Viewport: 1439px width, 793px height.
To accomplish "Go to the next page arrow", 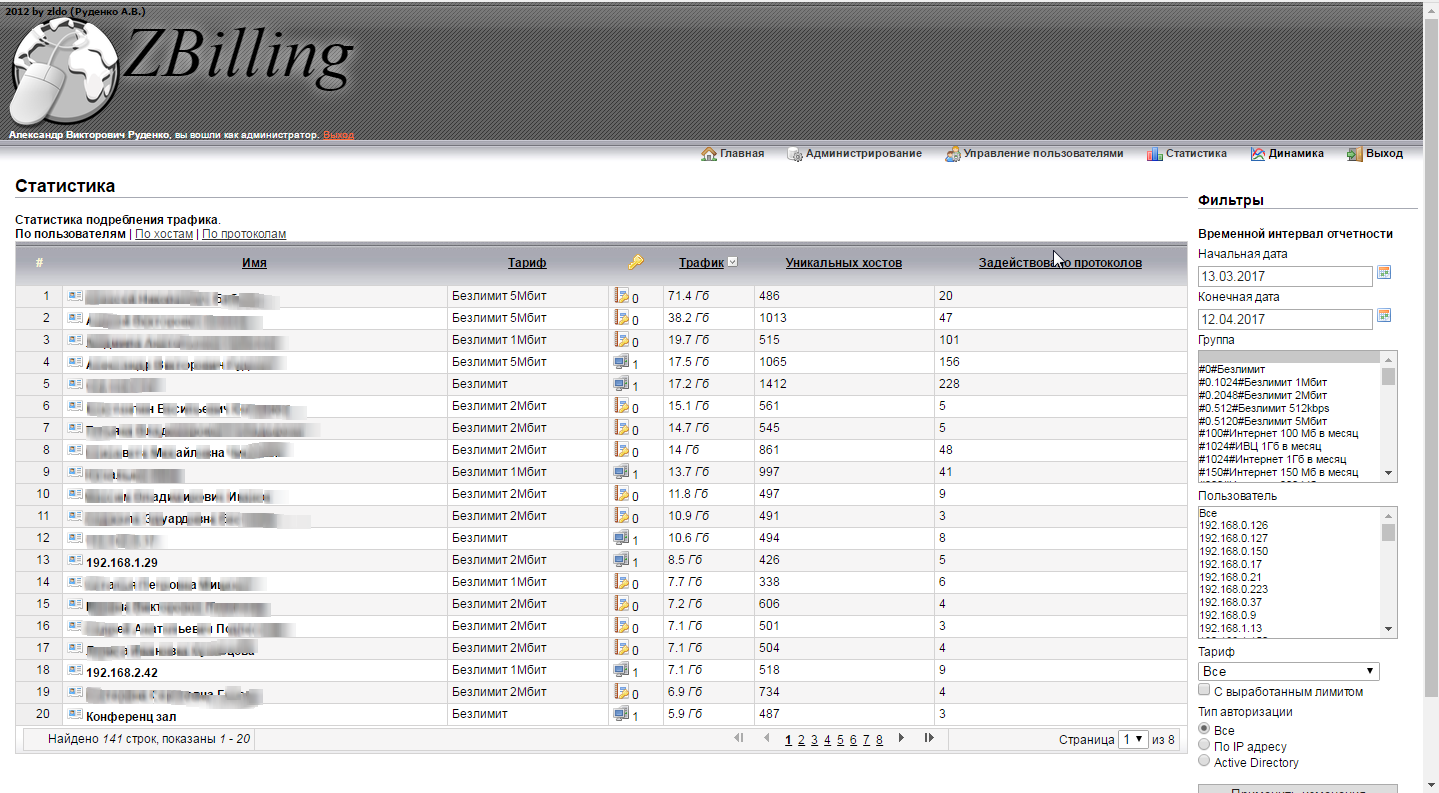I will [x=901, y=738].
